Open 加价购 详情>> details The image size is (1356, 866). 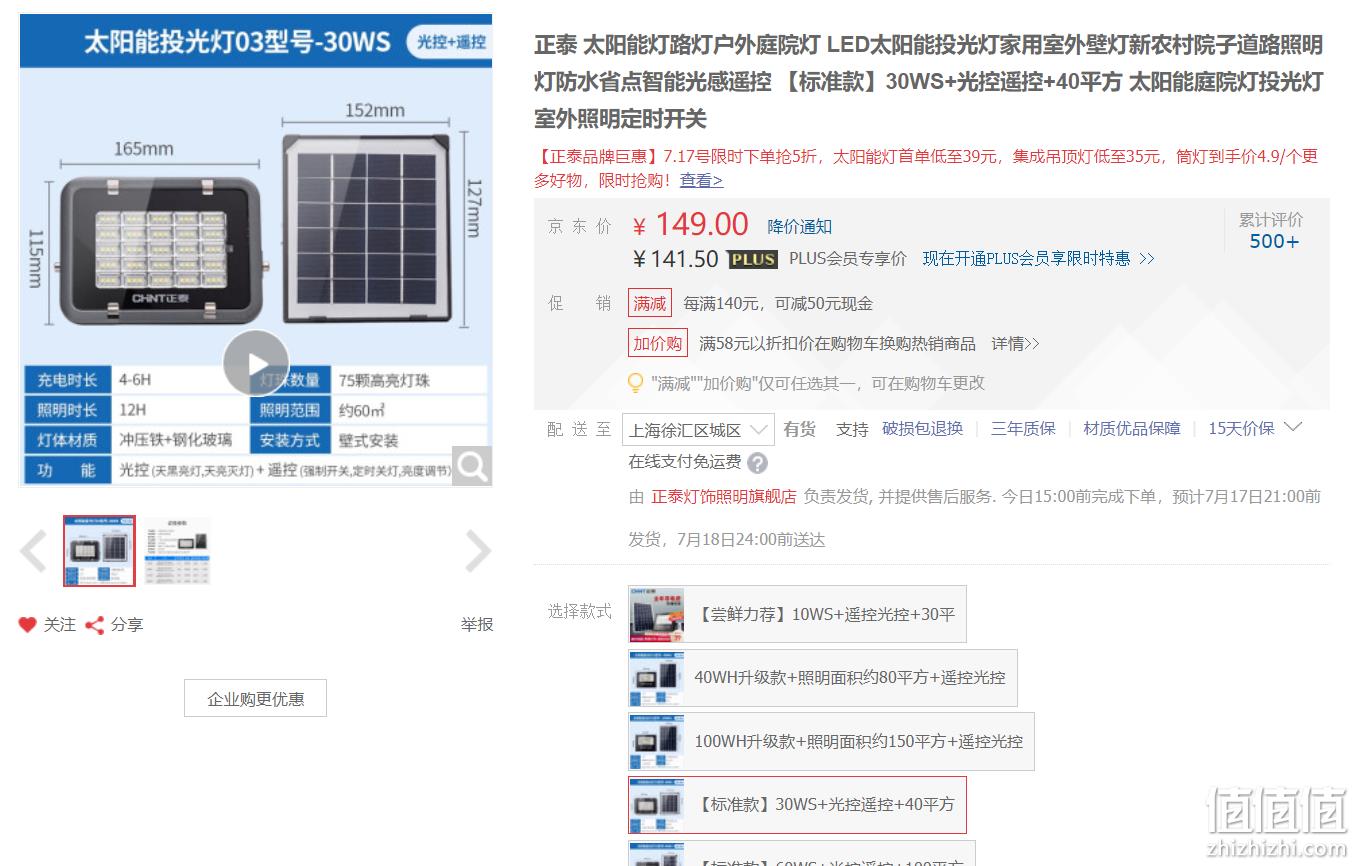(x=1015, y=343)
